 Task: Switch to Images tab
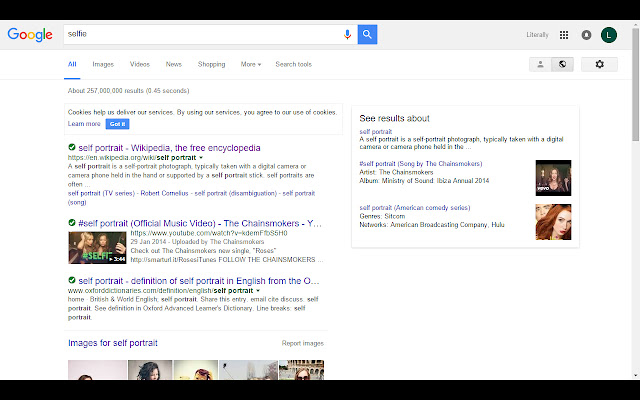103,64
